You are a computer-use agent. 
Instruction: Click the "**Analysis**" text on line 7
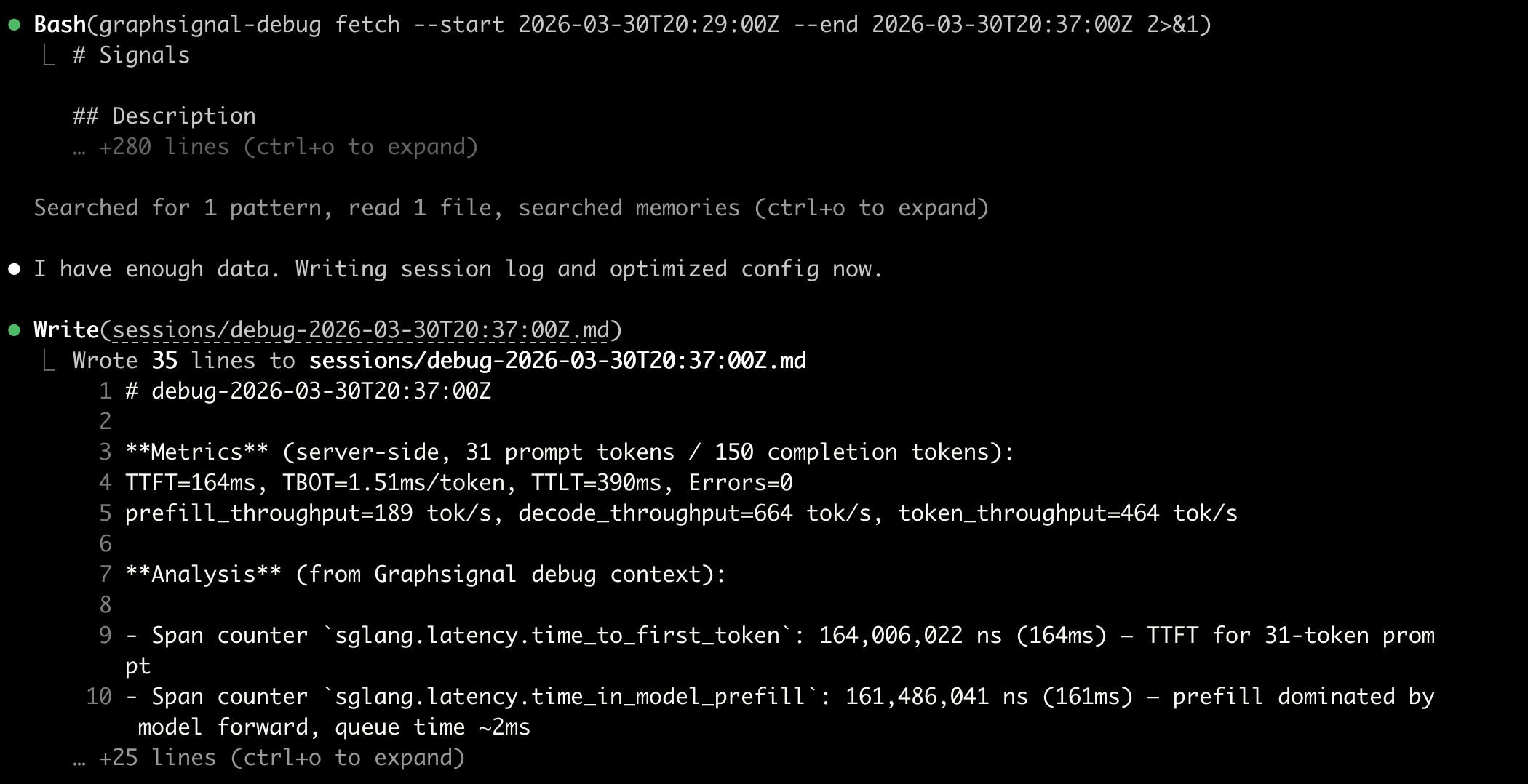pyautogui.click(x=203, y=575)
